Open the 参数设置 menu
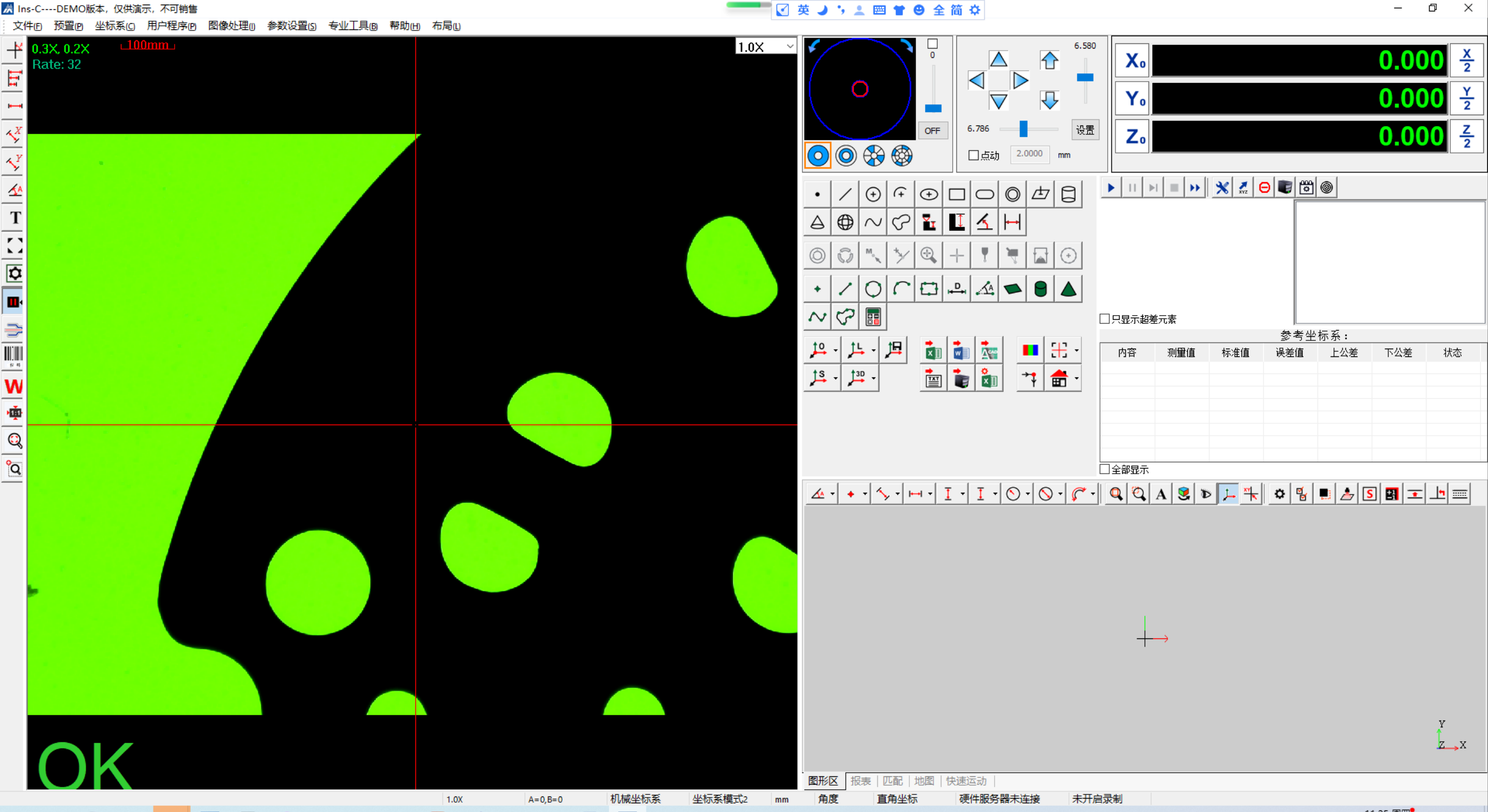Image resolution: width=1488 pixels, height=812 pixels. click(x=292, y=26)
